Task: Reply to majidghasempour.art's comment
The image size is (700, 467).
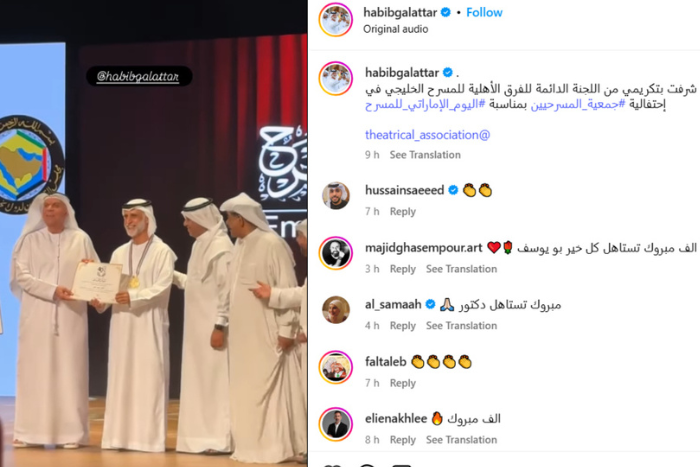Action: (x=403, y=269)
